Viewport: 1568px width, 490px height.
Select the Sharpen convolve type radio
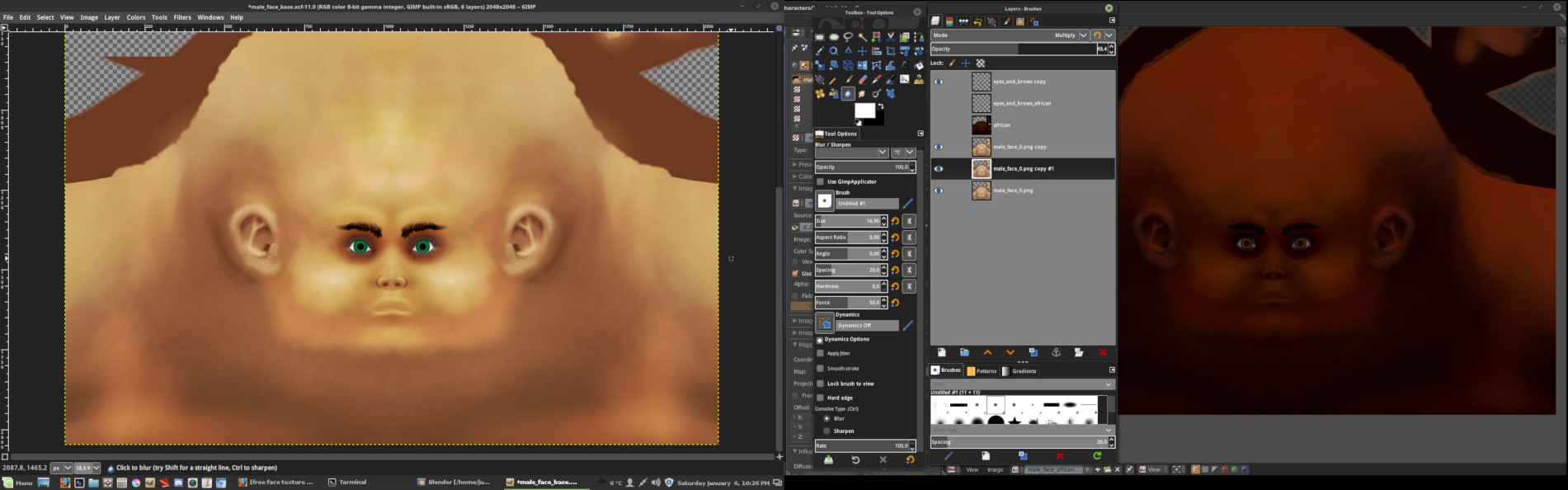point(826,431)
